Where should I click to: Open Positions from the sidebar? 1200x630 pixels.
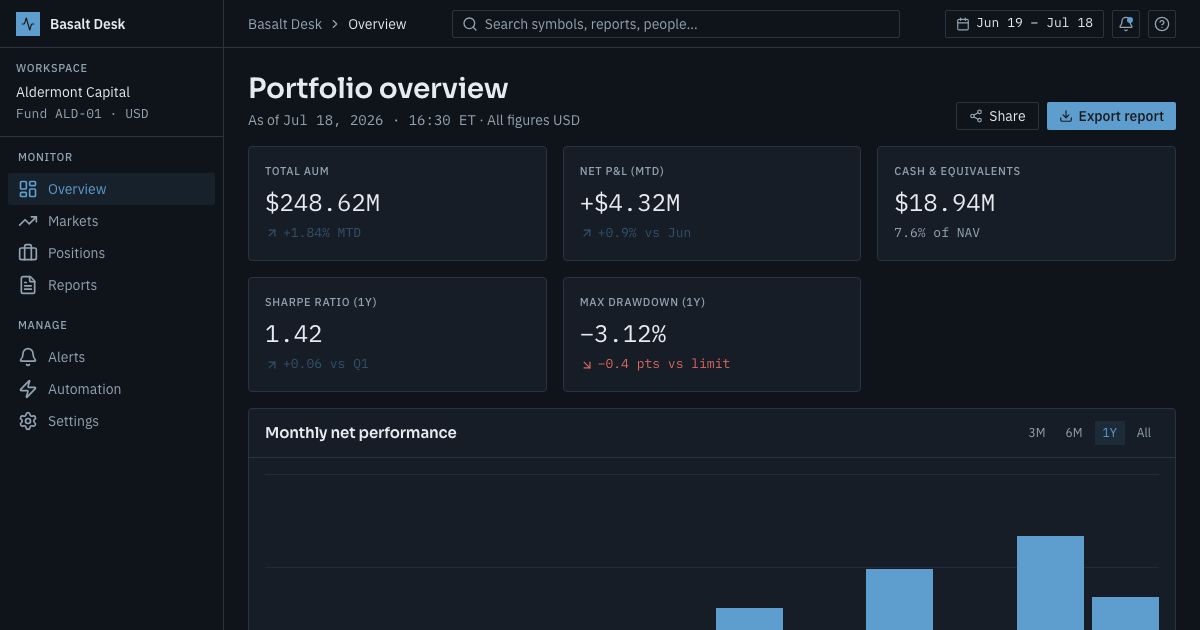click(x=111, y=253)
